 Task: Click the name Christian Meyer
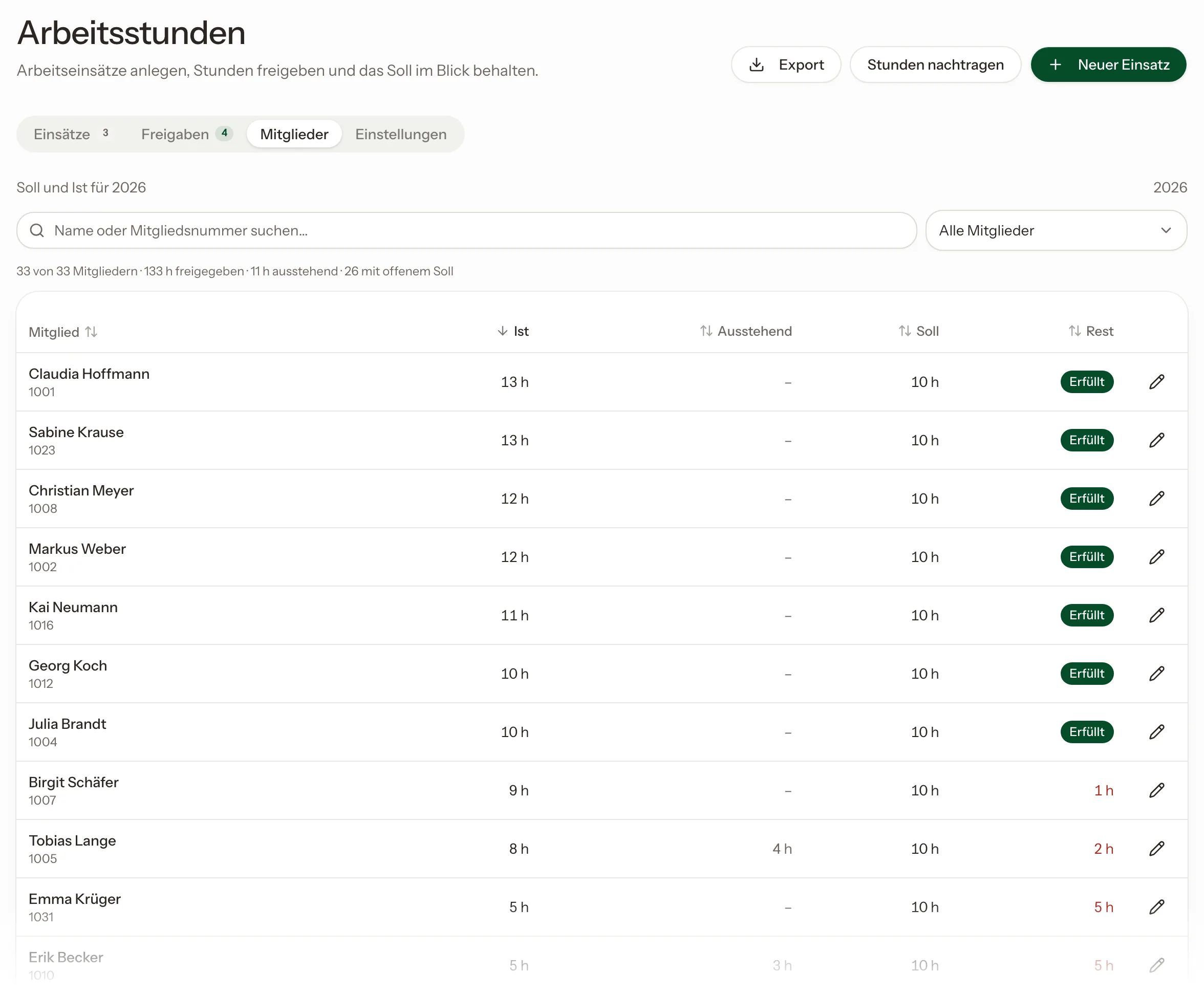point(81,491)
